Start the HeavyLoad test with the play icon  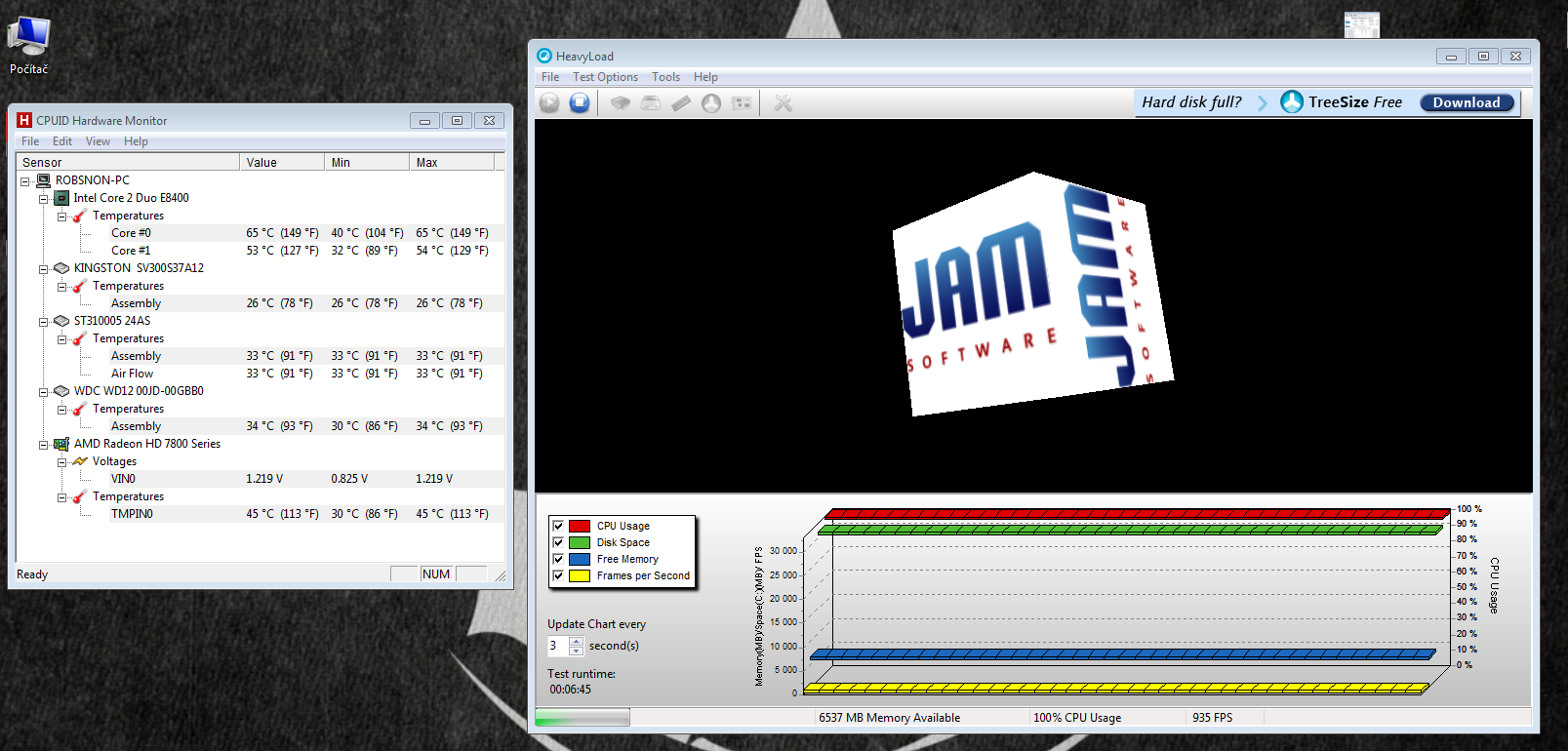(x=549, y=102)
